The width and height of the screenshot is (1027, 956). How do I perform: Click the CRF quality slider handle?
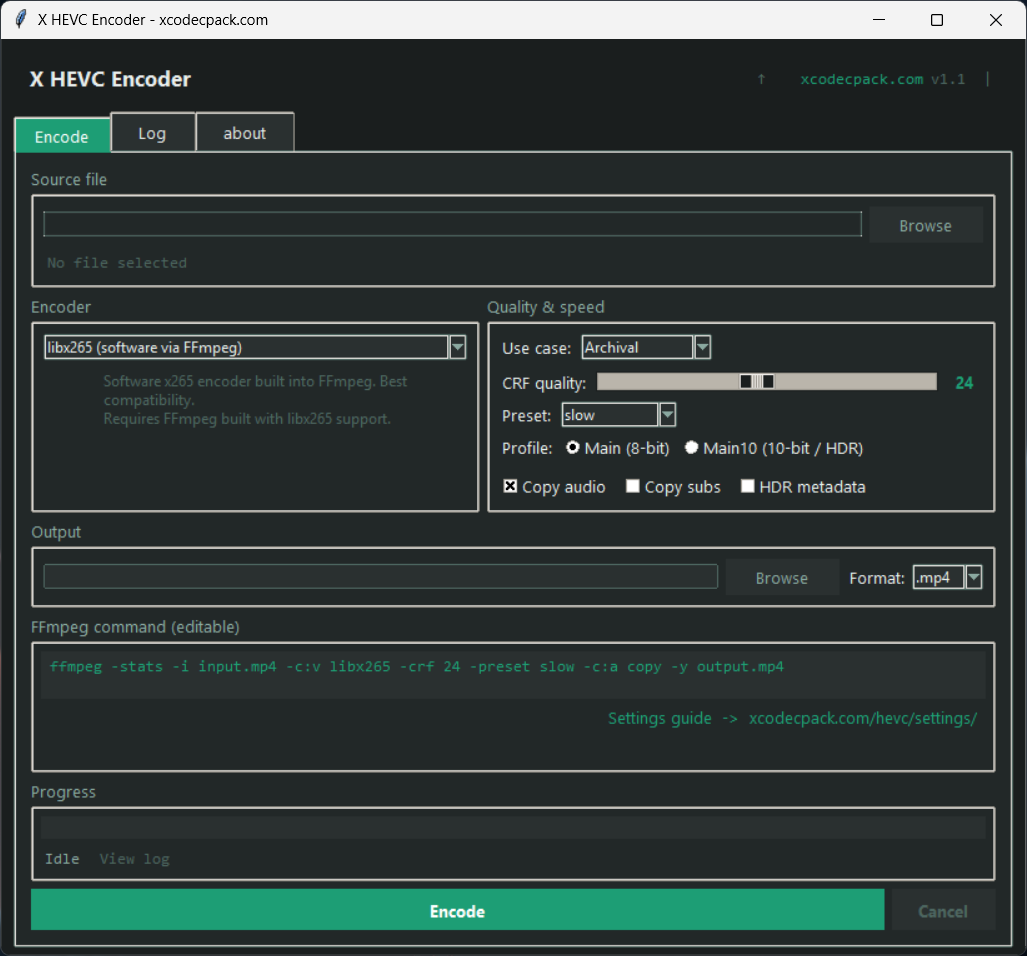[757, 382]
